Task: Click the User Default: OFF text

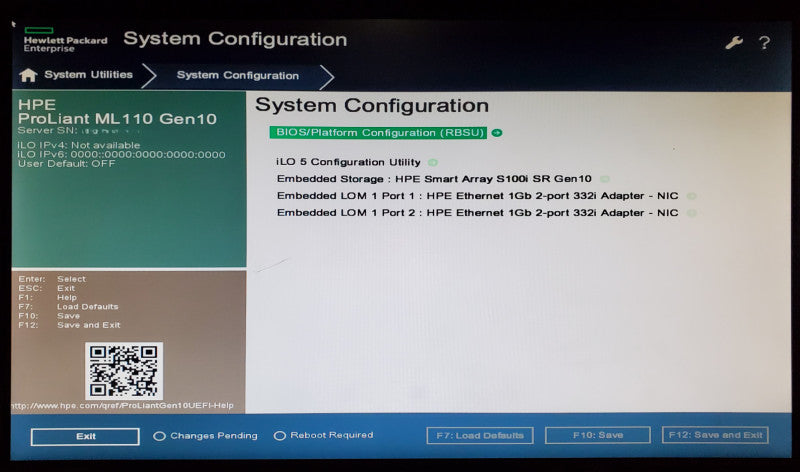Action: pyautogui.click(x=66, y=164)
